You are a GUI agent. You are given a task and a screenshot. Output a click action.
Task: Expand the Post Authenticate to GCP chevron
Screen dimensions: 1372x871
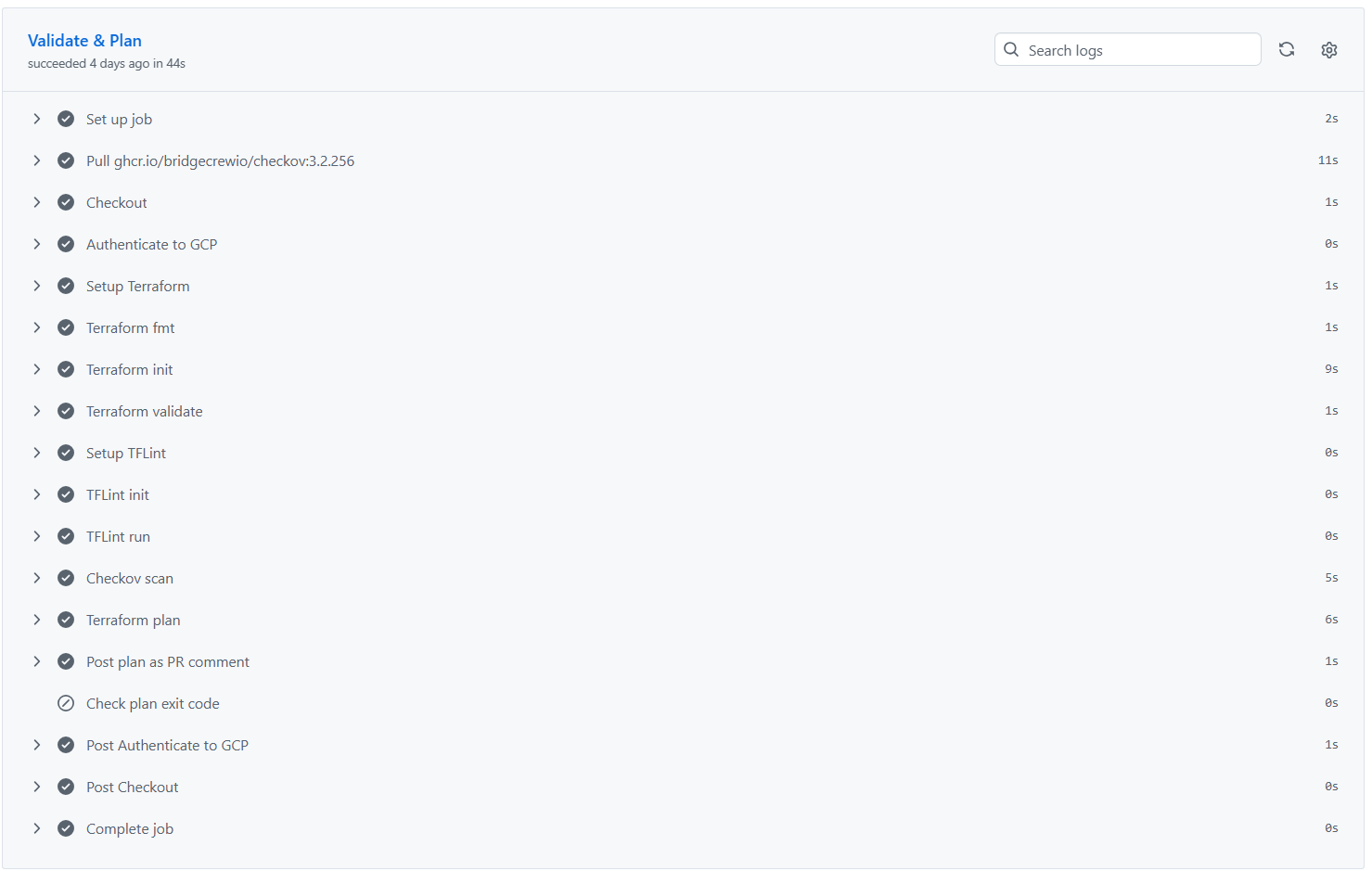pyautogui.click(x=37, y=745)
